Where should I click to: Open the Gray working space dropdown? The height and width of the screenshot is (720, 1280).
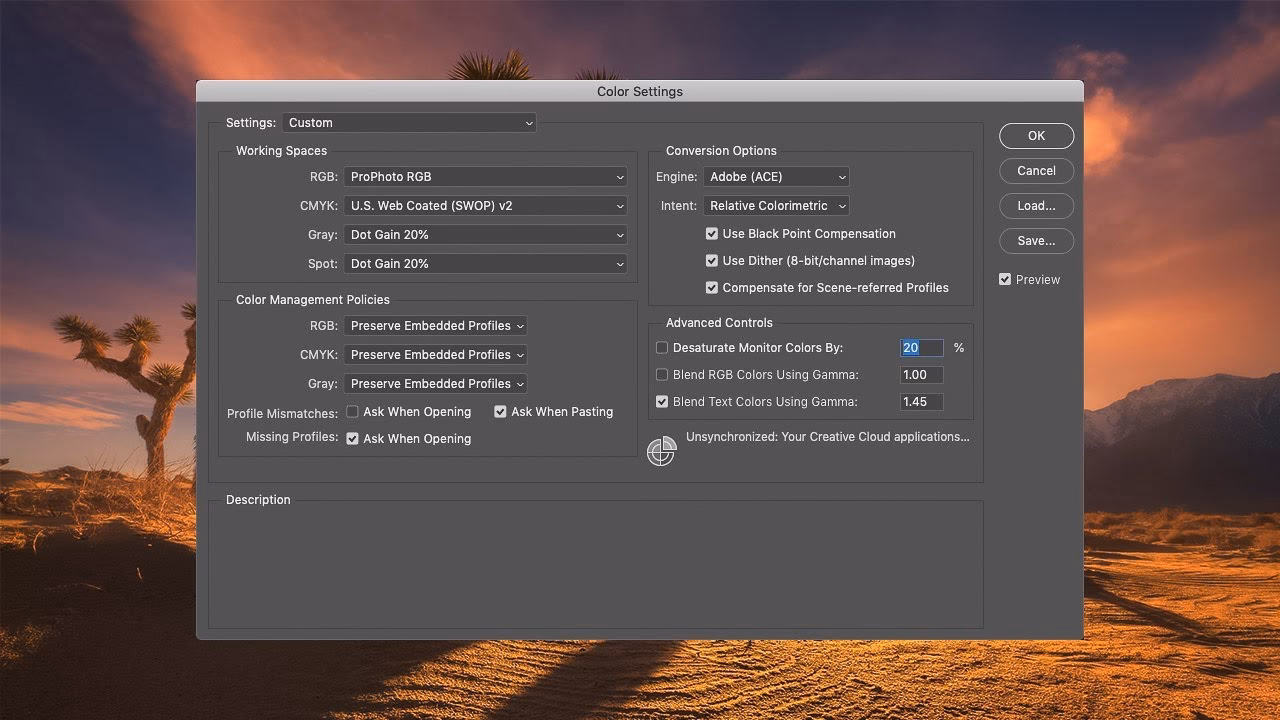pyautogui.click(x=485, y=234)
